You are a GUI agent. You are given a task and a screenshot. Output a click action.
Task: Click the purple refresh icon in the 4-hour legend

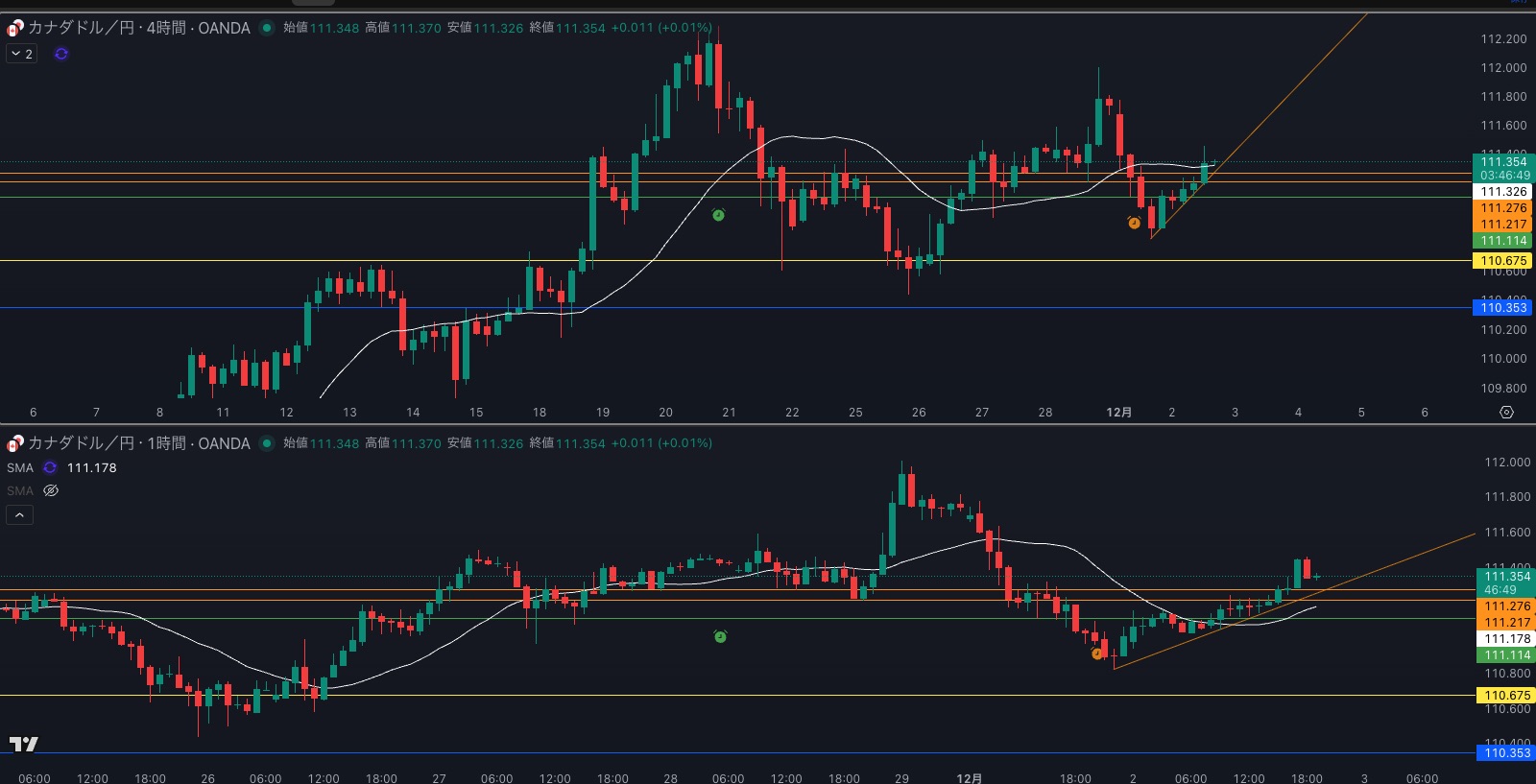pos(61,54)
